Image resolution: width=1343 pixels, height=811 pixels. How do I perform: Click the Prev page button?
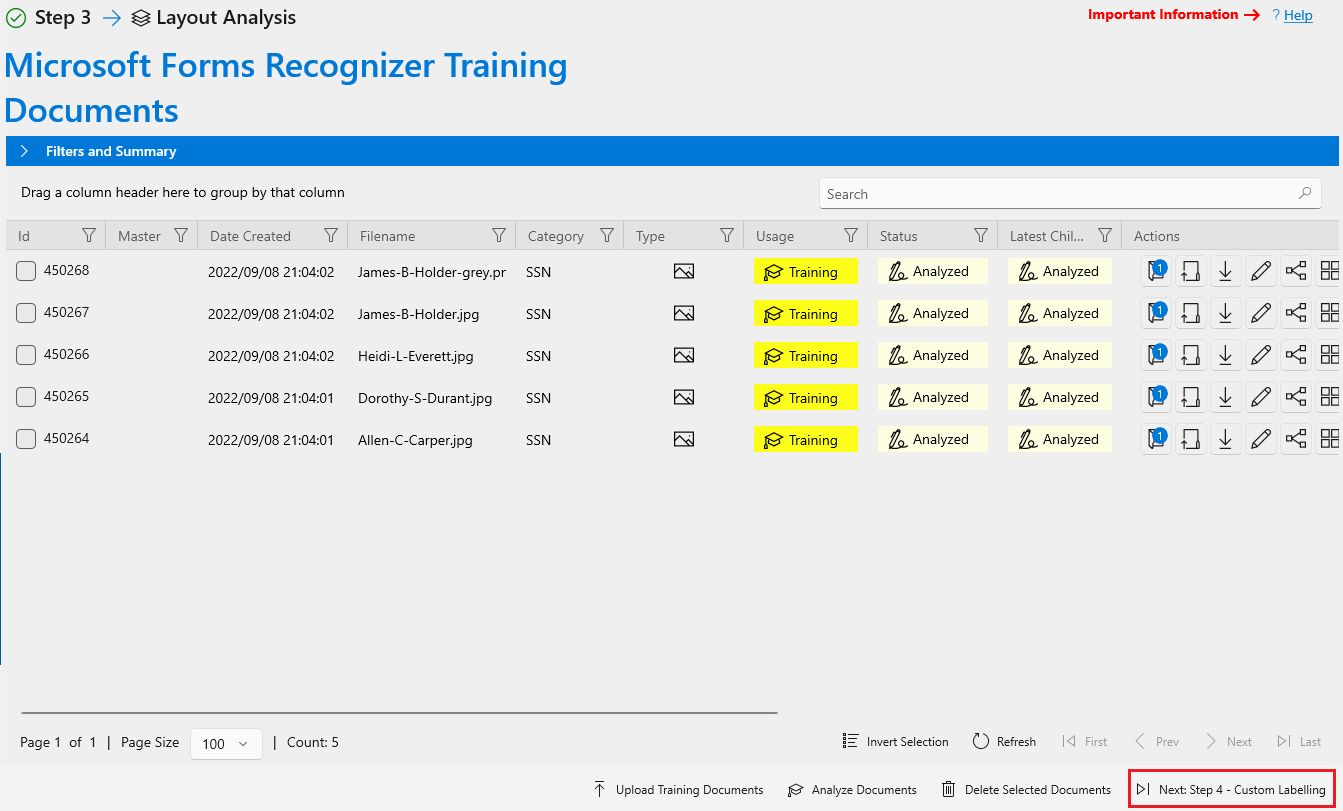pos(1157,742)
